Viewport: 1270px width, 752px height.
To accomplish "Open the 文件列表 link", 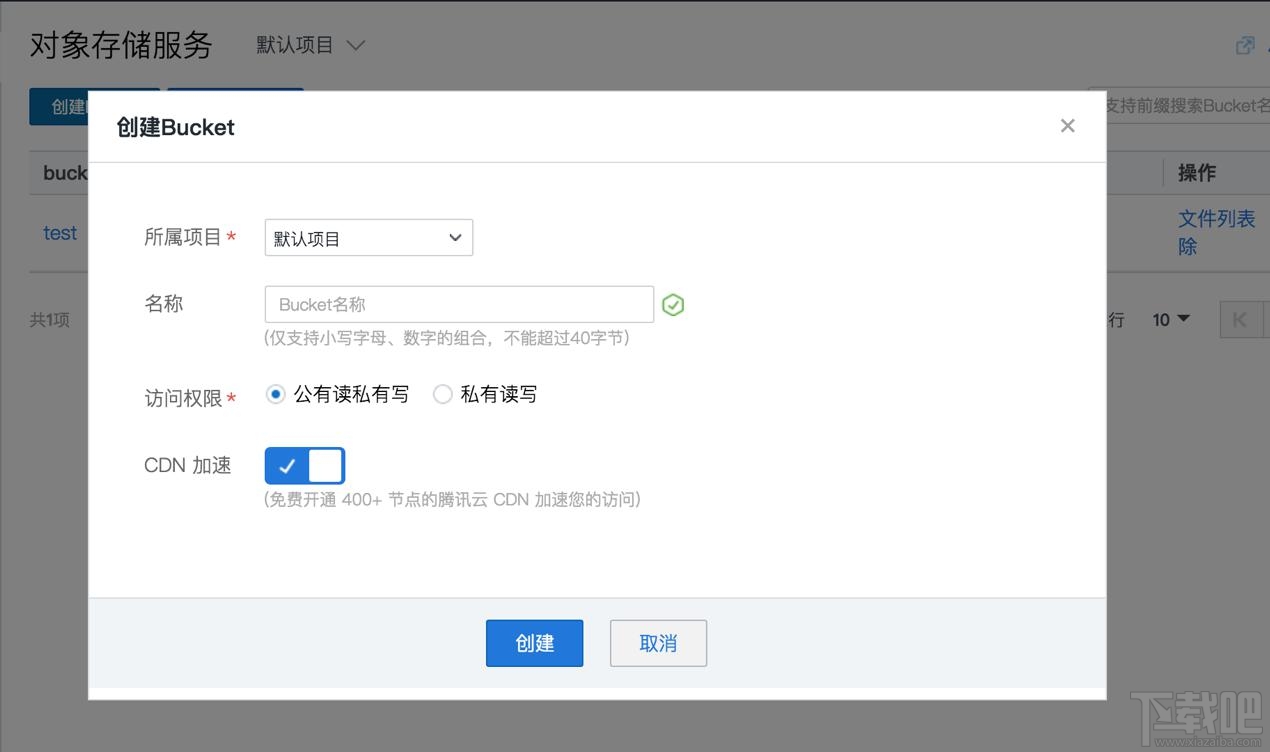I will 1217,218.
